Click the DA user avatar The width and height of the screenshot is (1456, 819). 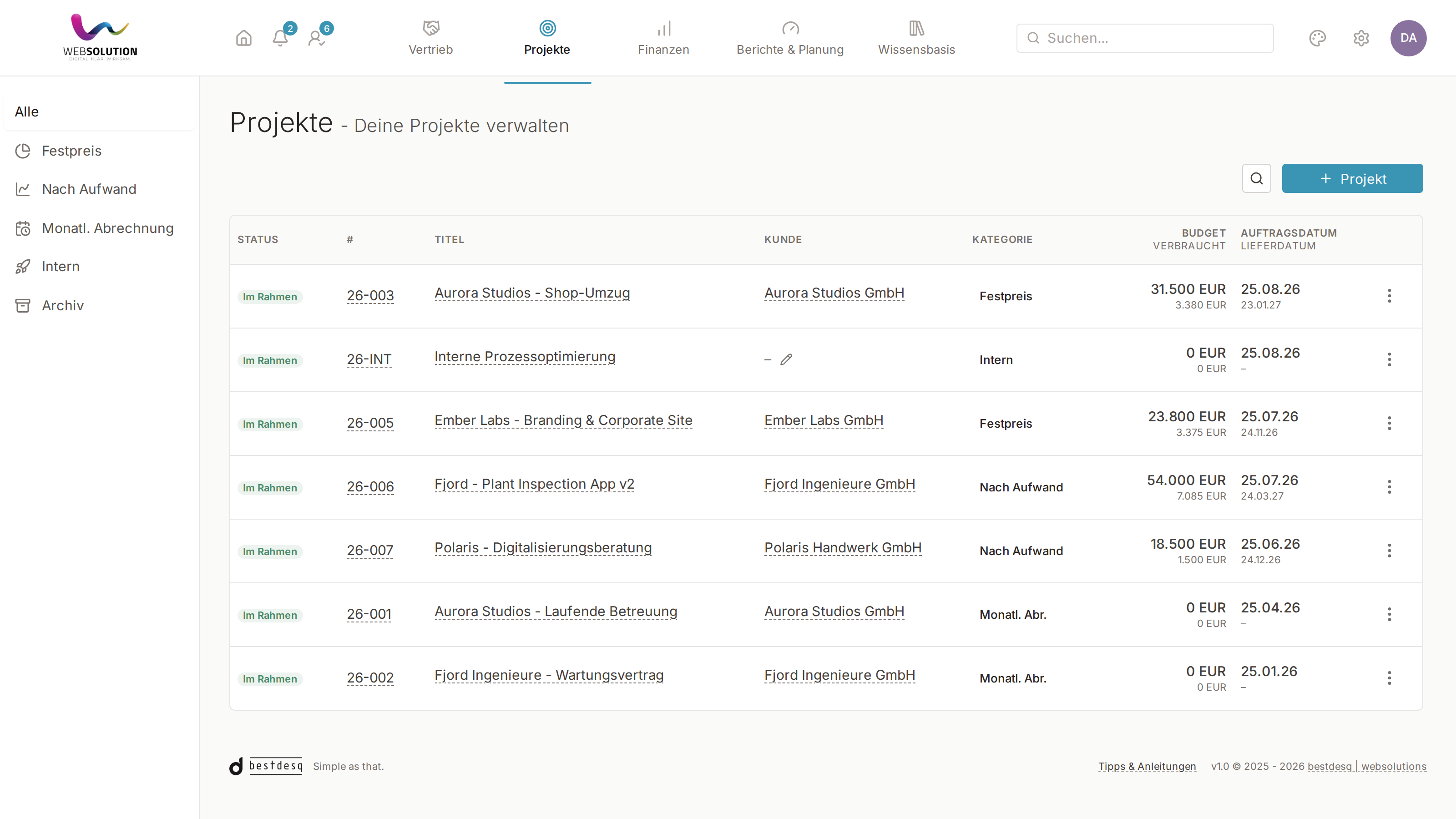1408,38
